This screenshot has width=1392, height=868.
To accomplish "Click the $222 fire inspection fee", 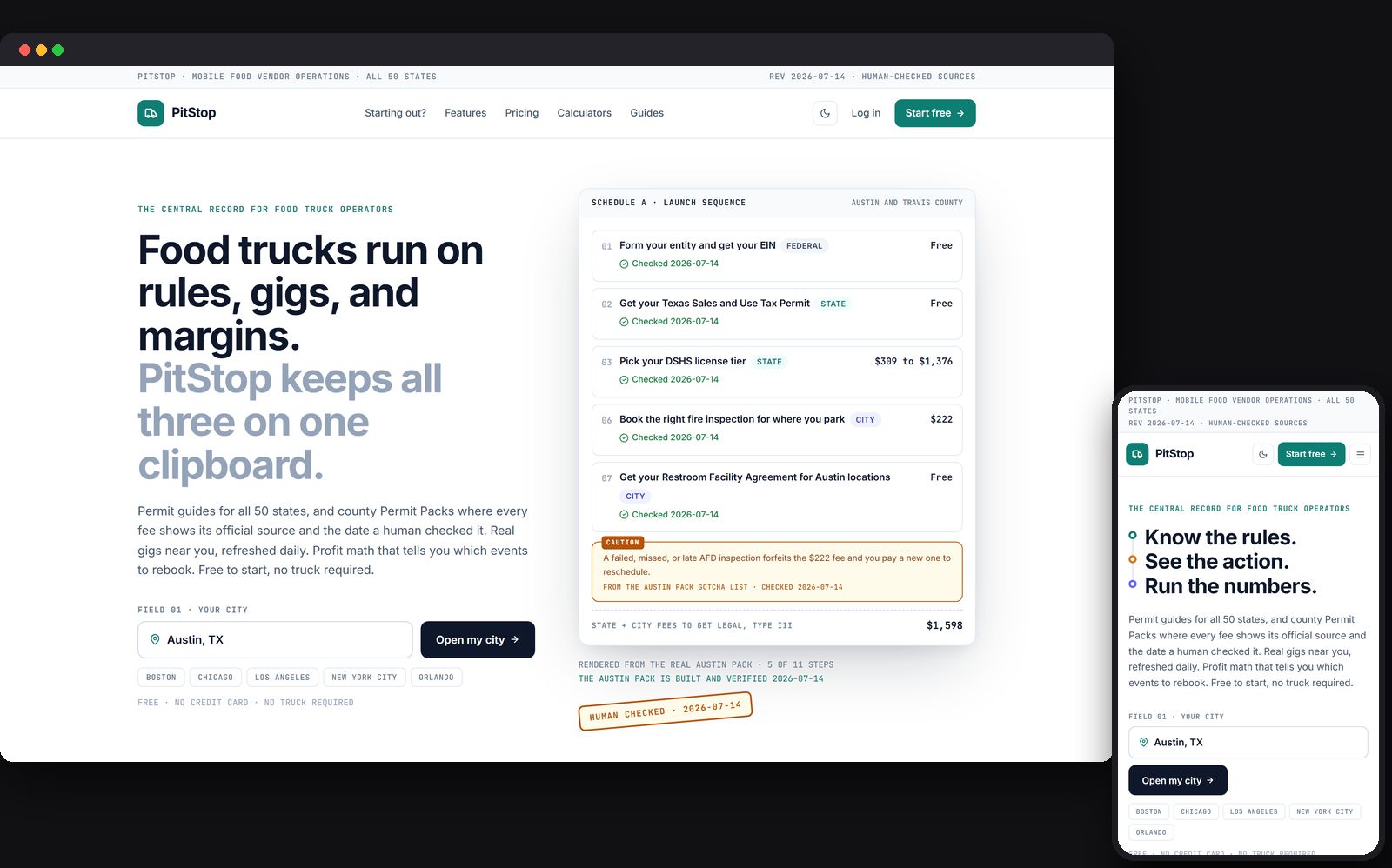I will pyautogui.click(x=941, y=419).
